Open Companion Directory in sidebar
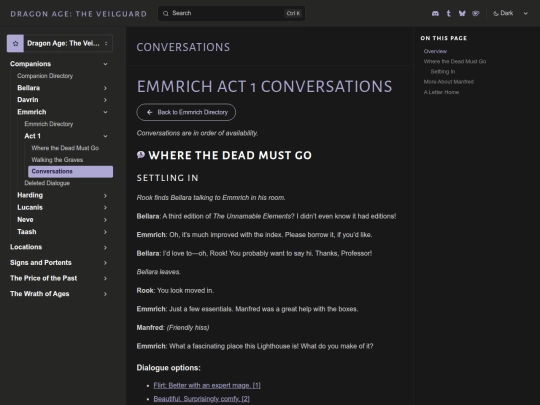Image resolution: width=540 pixels, height=405 pixels. [x=45, y=76]
